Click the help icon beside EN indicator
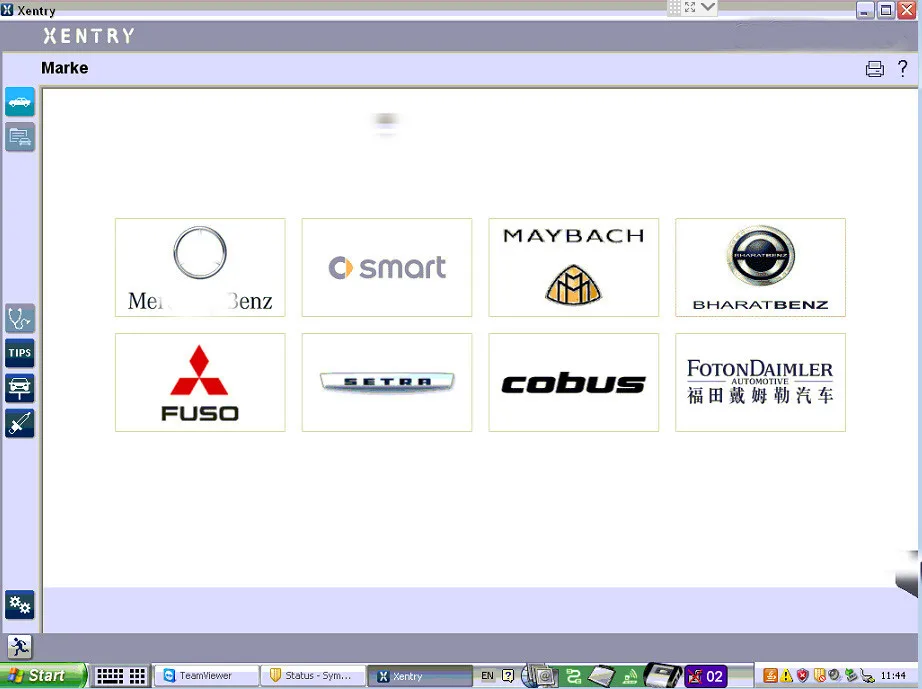 pyautogui.click(x=508, y=676)
